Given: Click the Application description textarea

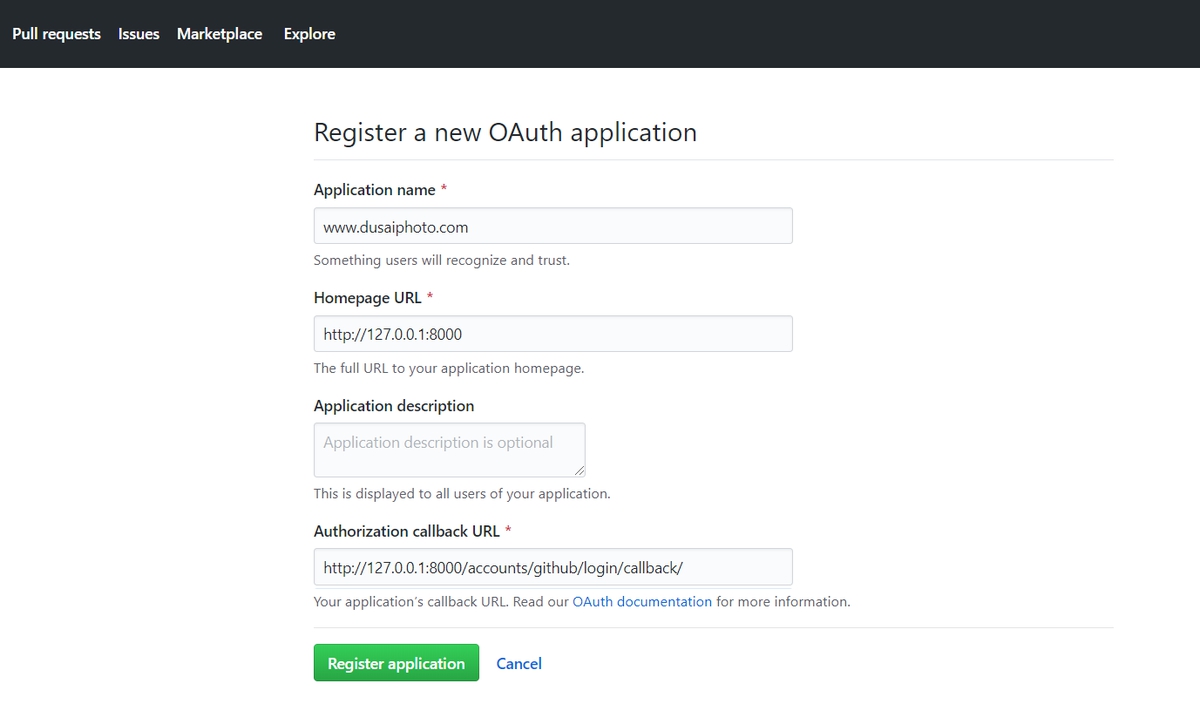Looking at the screenshot, I should tap(449, 449).
